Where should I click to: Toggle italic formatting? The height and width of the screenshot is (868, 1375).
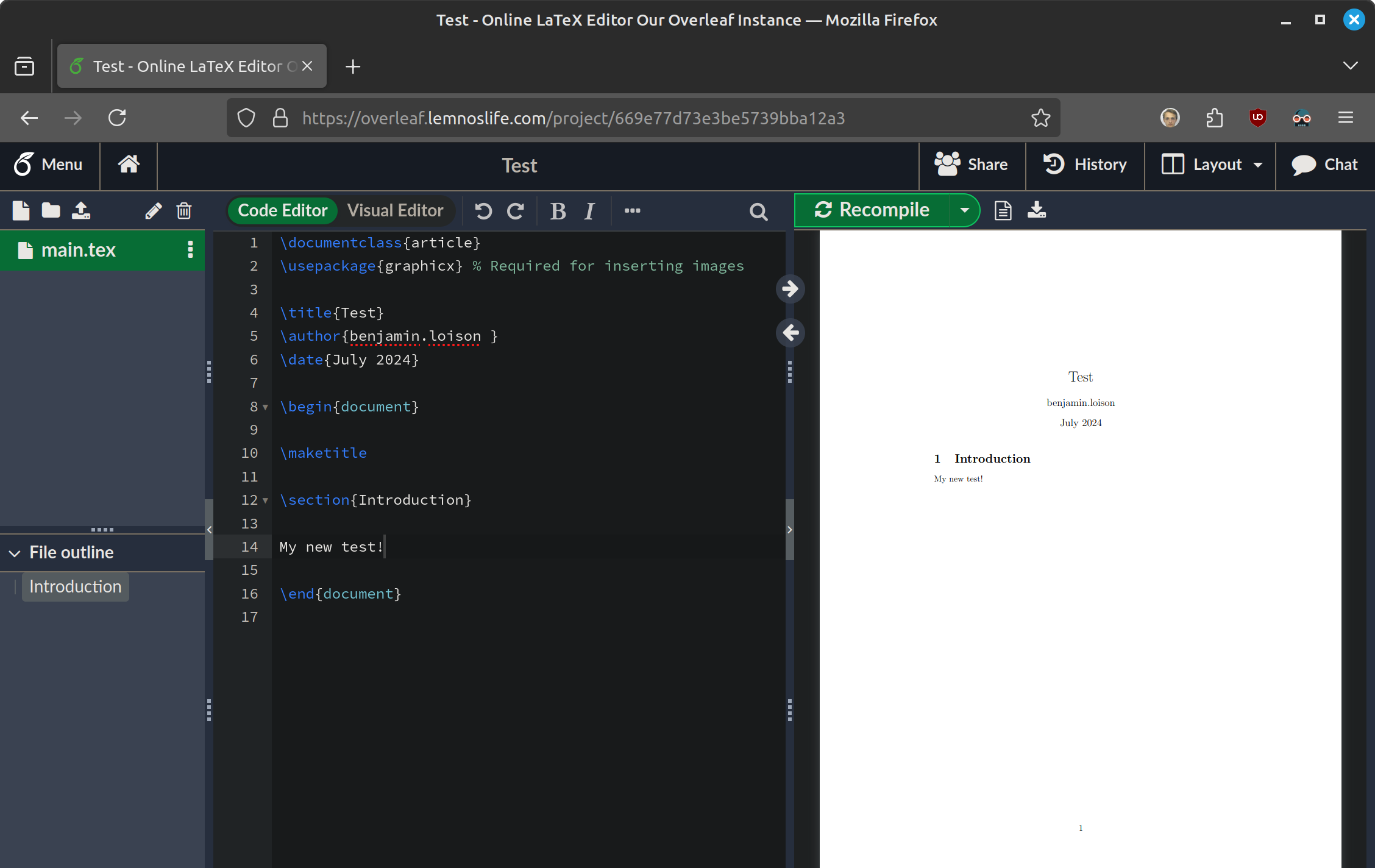coord(589,211)
